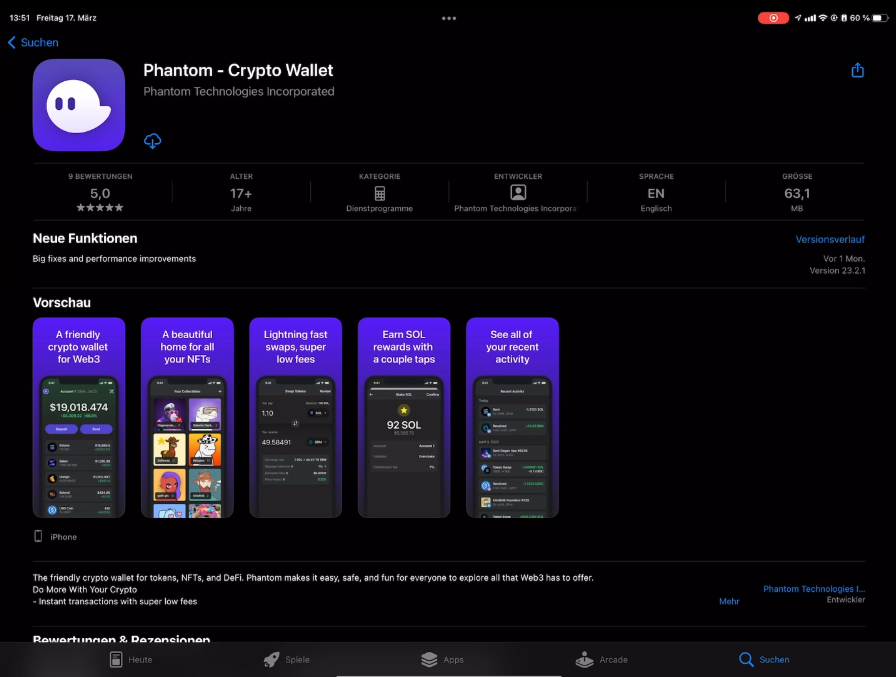Image resolution: width=896 pixels, height=677 pixels.
Task: Tap 'Dienstprogramme' category label
Action: coord(379,209)
